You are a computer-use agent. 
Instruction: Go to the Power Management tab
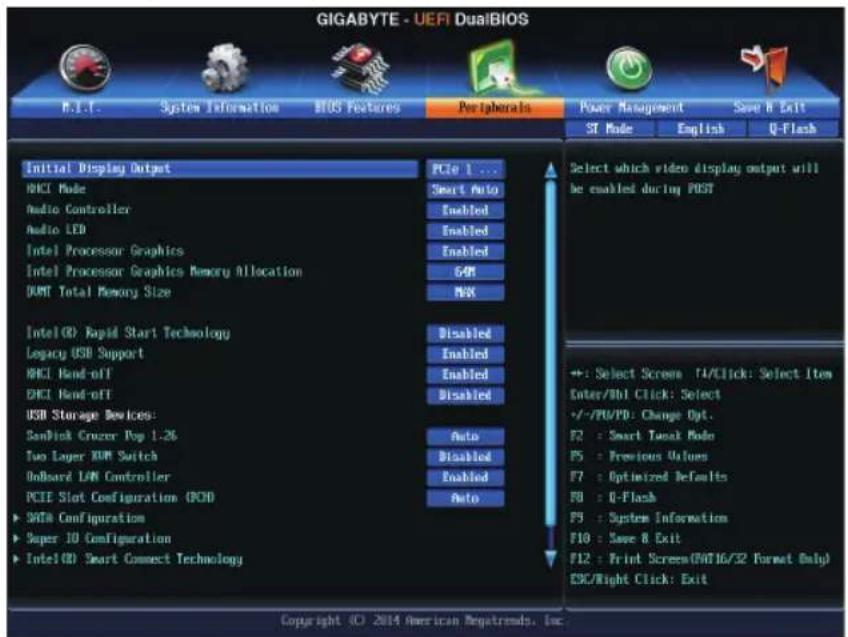pos(632,108)
